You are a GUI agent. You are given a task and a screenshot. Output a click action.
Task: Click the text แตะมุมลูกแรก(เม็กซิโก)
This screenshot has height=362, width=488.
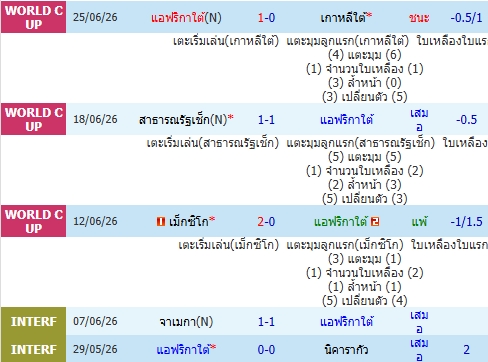click(345, 245)
